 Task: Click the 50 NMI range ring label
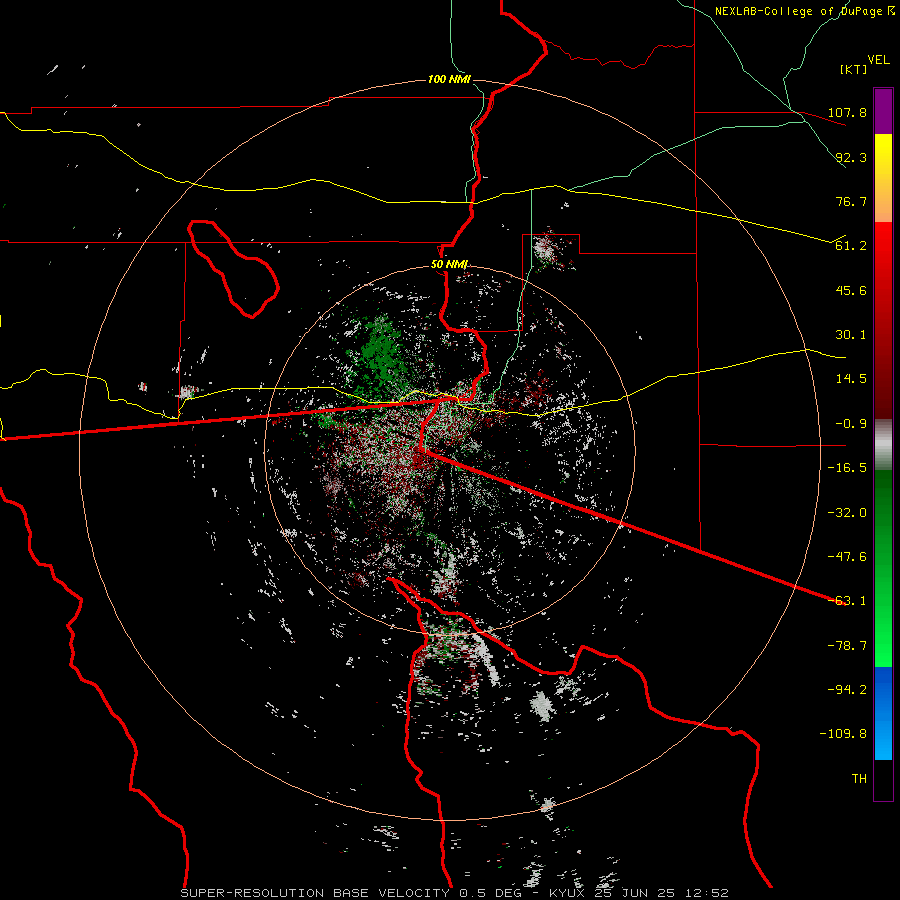449,265
